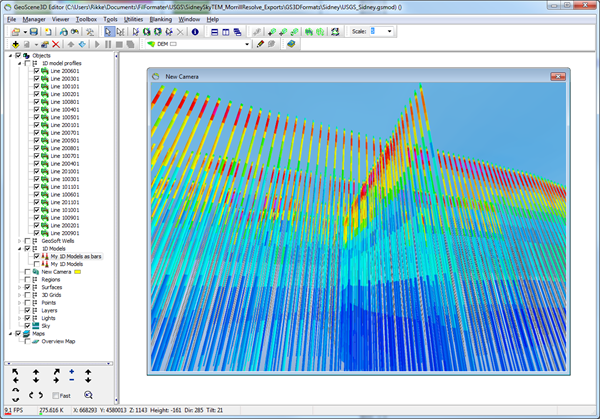This screenshot has height=419, width=600.
Task: Collapse the 1D model profiles node
Action: [x=20, y=63]
